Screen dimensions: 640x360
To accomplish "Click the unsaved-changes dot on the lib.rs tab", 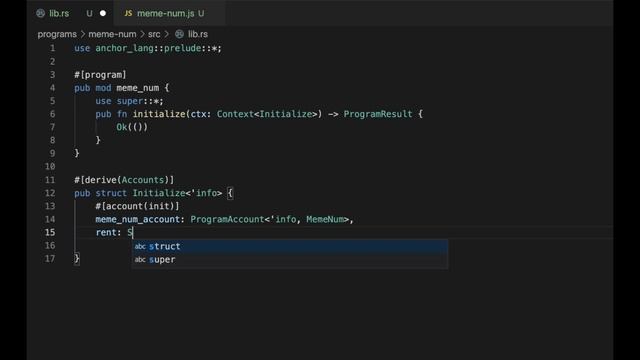I will click(103, 13).
